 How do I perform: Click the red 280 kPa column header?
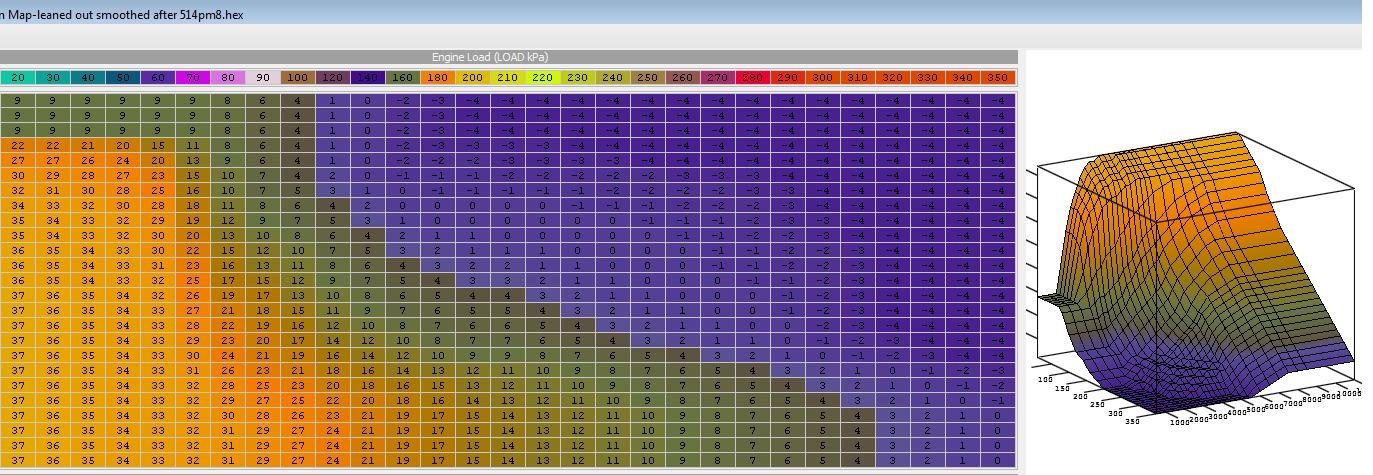[752, 77]
